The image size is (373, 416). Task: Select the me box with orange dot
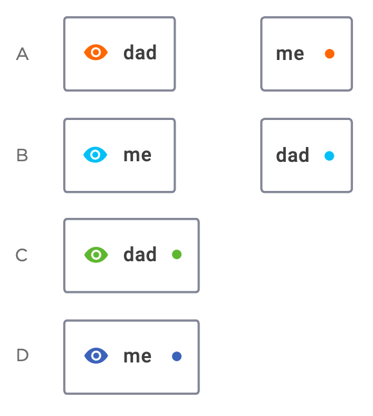(x=306, y=54)
